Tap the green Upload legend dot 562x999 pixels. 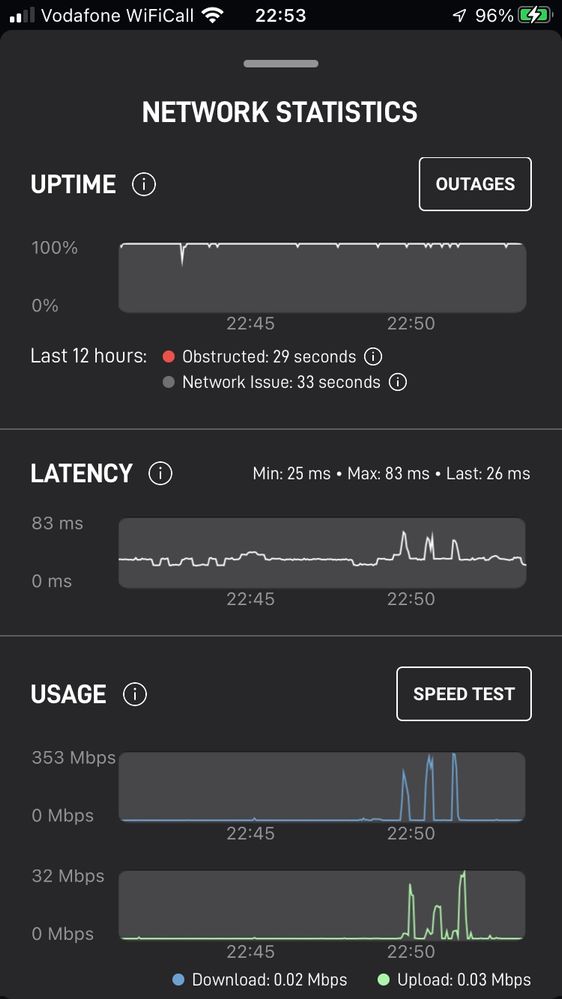[382, 979]
